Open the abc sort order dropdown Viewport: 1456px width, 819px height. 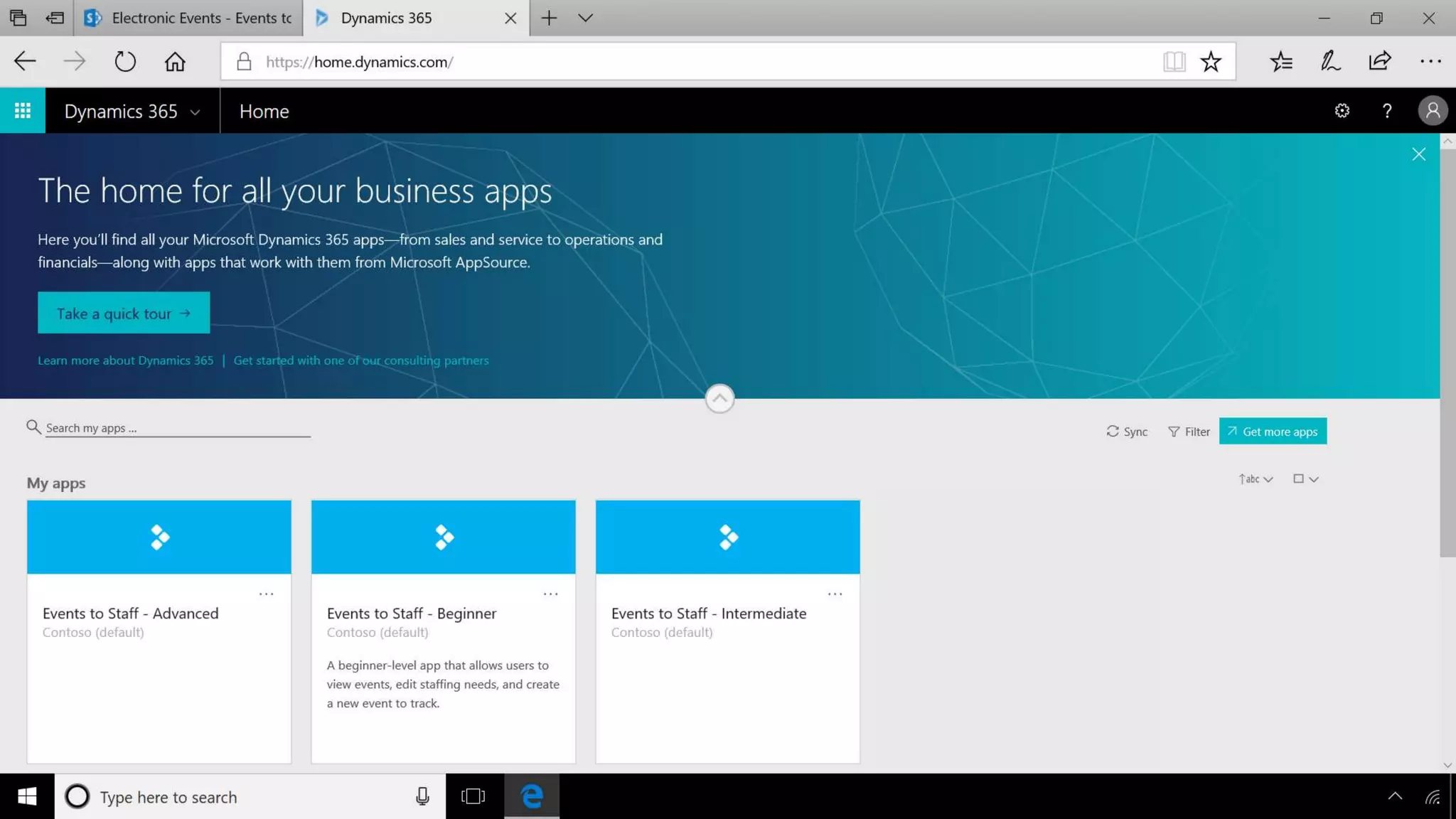(1255, 479)
